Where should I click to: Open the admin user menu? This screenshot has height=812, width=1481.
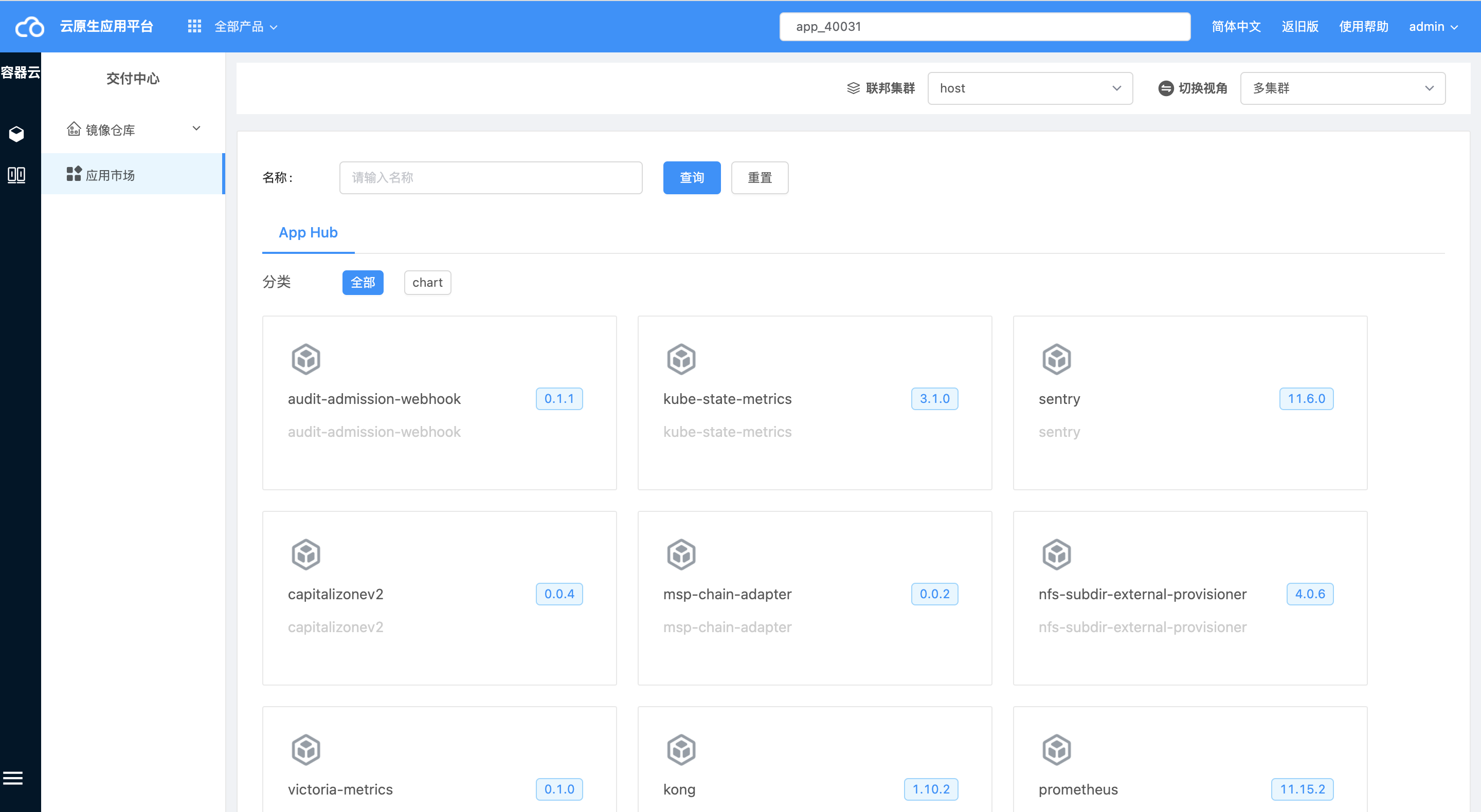click(1433, 26)
